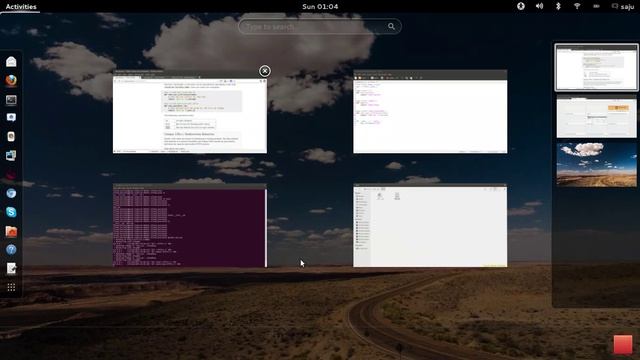Select the text editor window with pink code
This screenshot has width=640, height=360.
click(x=430, y=112)
